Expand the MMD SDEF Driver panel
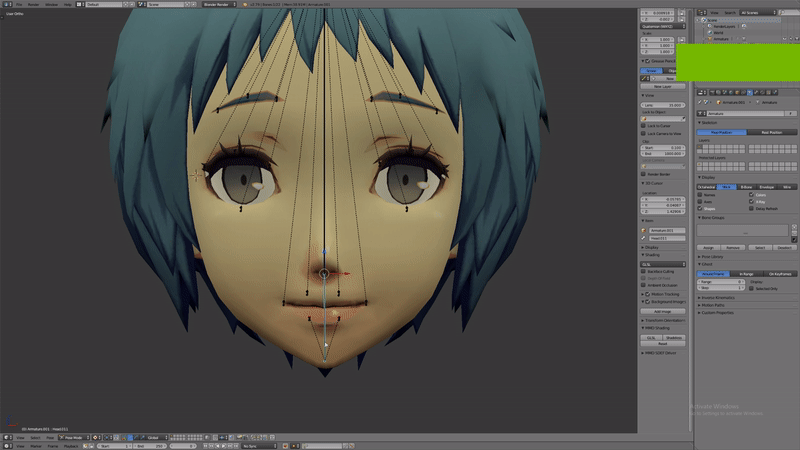 tap(659, 353)
